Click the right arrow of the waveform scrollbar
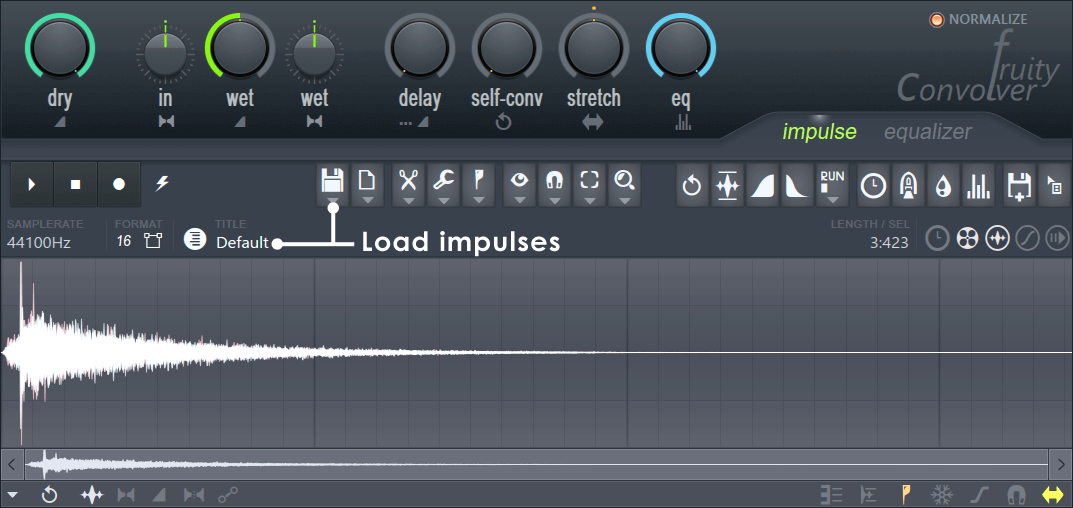This screenshot has height=508, width=1073. (x=1060, y=464)
